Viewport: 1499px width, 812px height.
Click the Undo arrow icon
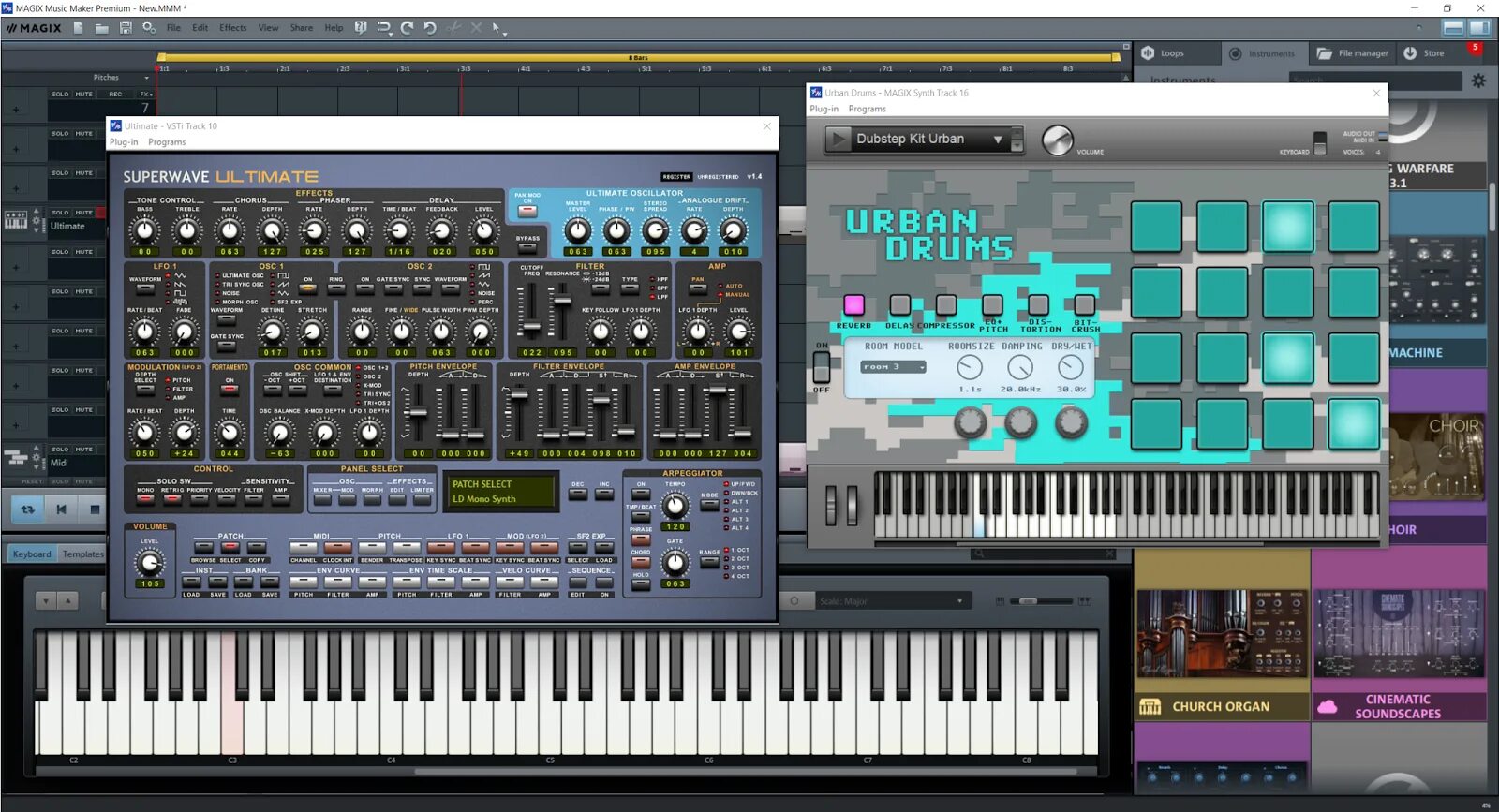coord(430,28)
